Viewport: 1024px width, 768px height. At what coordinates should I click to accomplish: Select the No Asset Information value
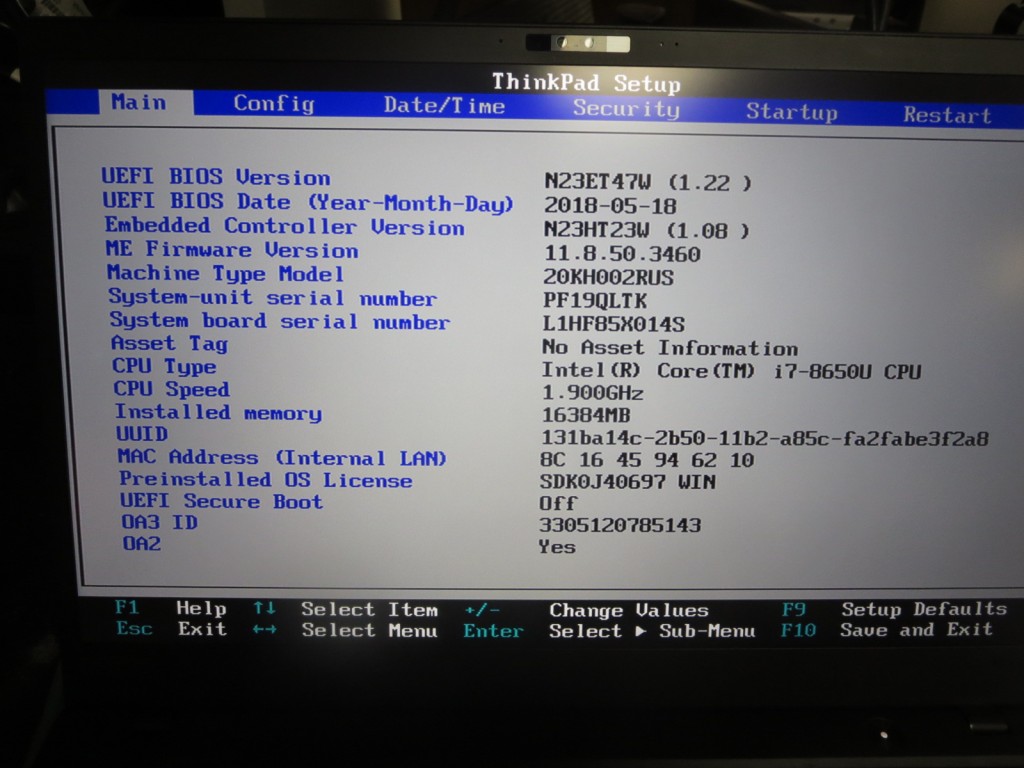(x=670, y=347)
